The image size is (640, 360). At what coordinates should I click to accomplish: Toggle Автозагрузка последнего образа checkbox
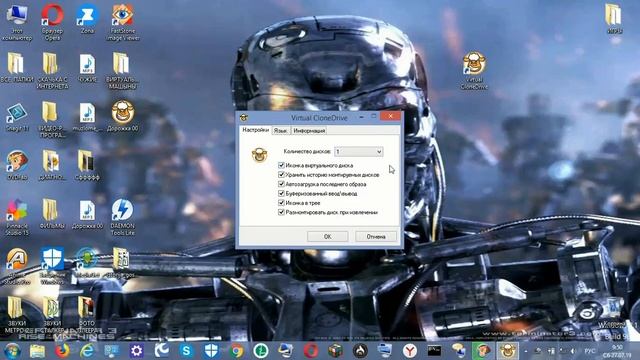pyautogui.click(x=281, y=184)
